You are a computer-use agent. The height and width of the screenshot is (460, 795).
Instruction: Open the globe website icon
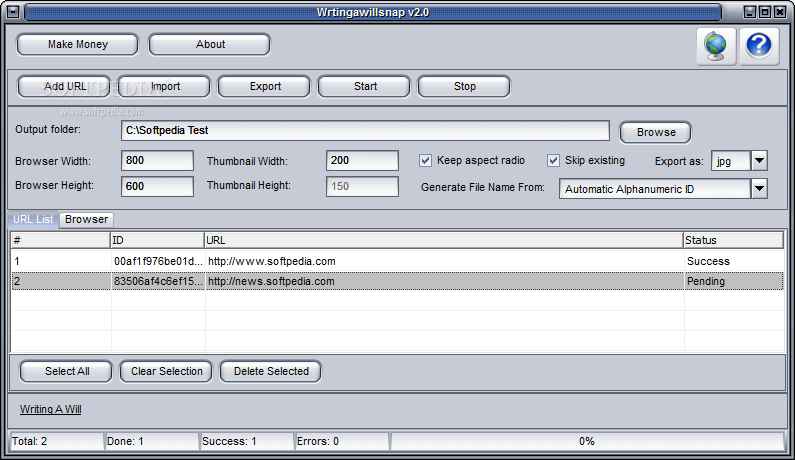(716, 46)
